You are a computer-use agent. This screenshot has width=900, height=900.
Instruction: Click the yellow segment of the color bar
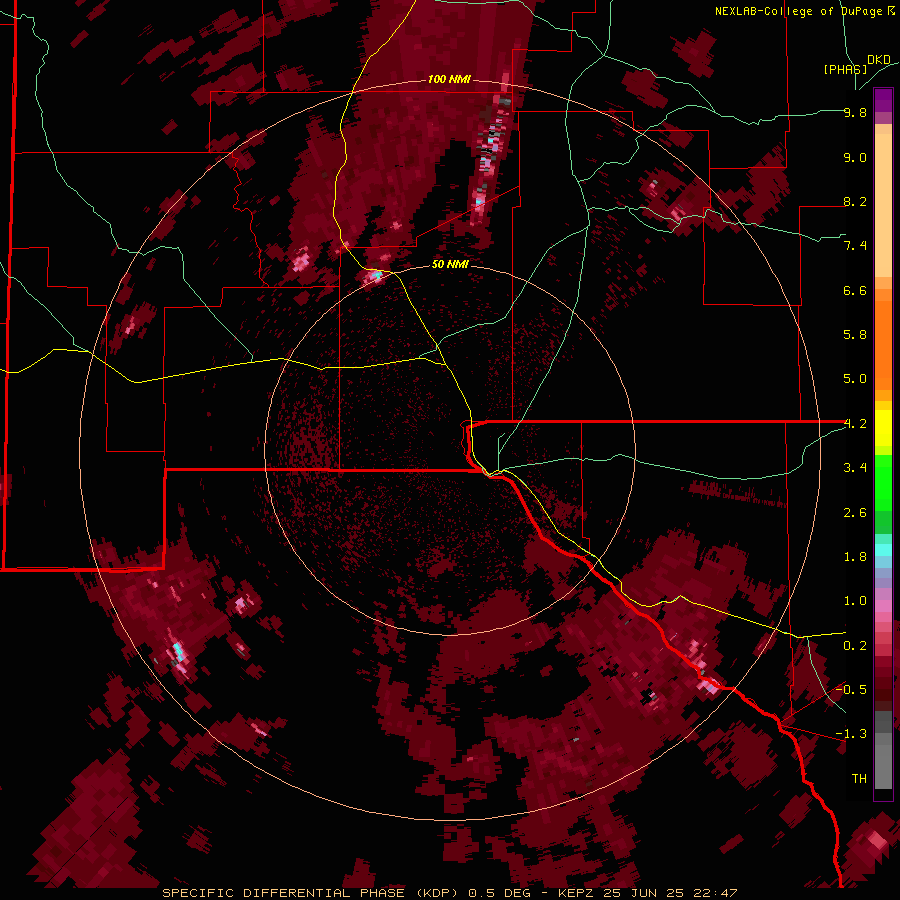(x=883, y=428)
